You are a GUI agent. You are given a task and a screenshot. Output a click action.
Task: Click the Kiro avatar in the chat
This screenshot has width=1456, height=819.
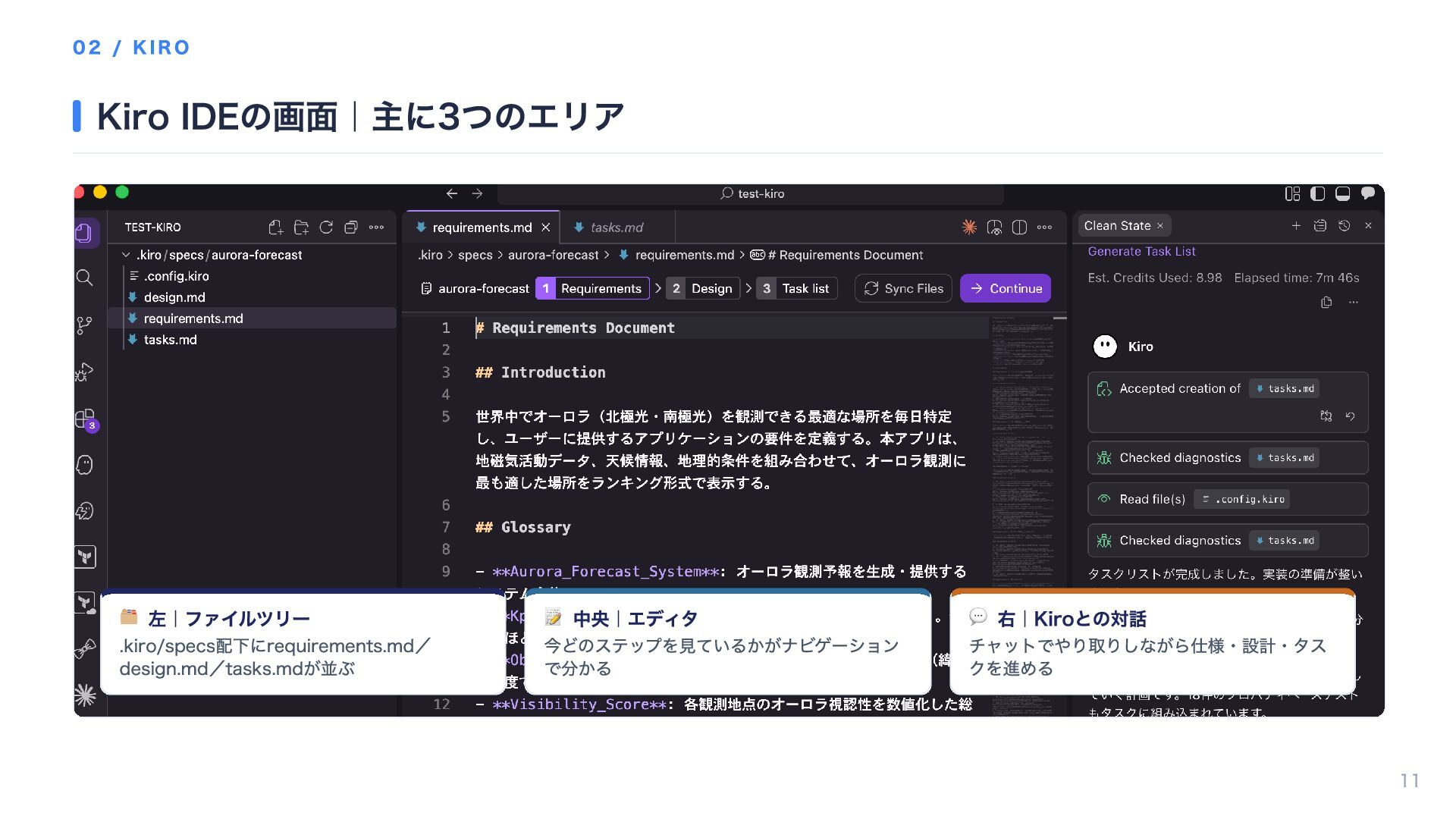point(1105,347)
